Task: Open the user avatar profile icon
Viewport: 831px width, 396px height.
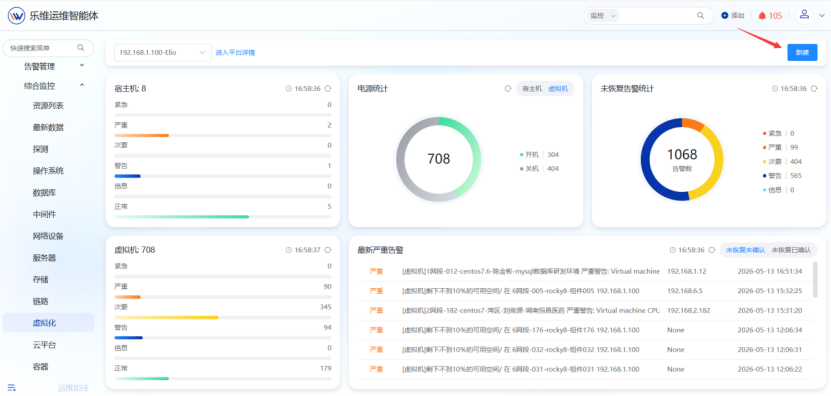Action: 804,15
